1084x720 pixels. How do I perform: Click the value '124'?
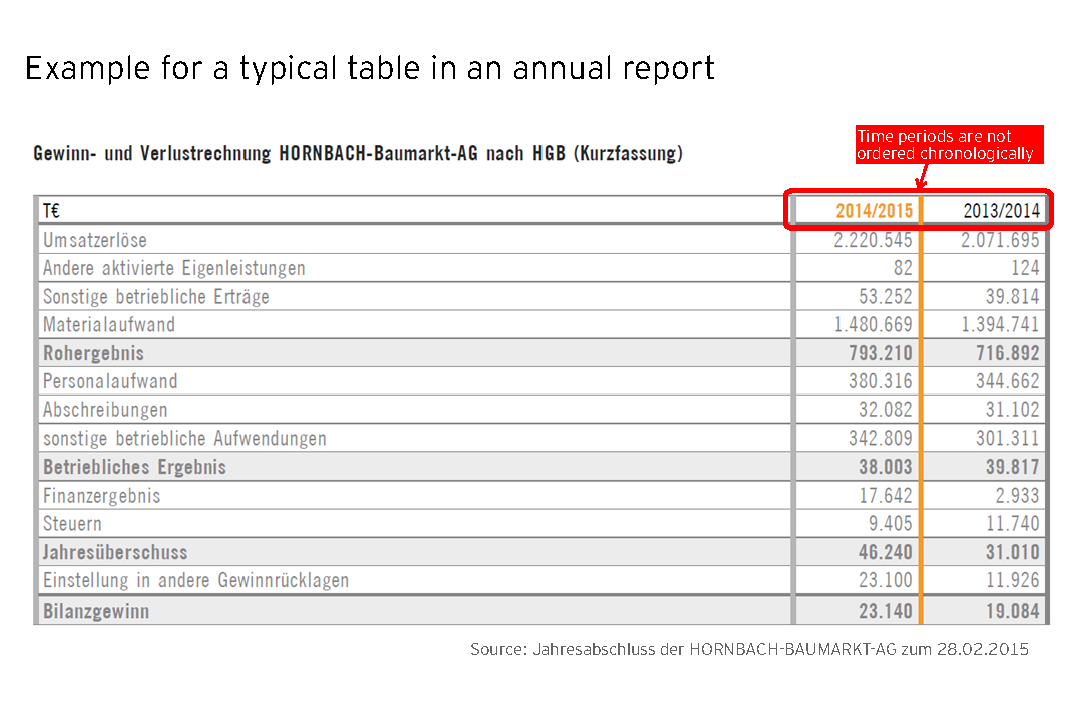1025,268
